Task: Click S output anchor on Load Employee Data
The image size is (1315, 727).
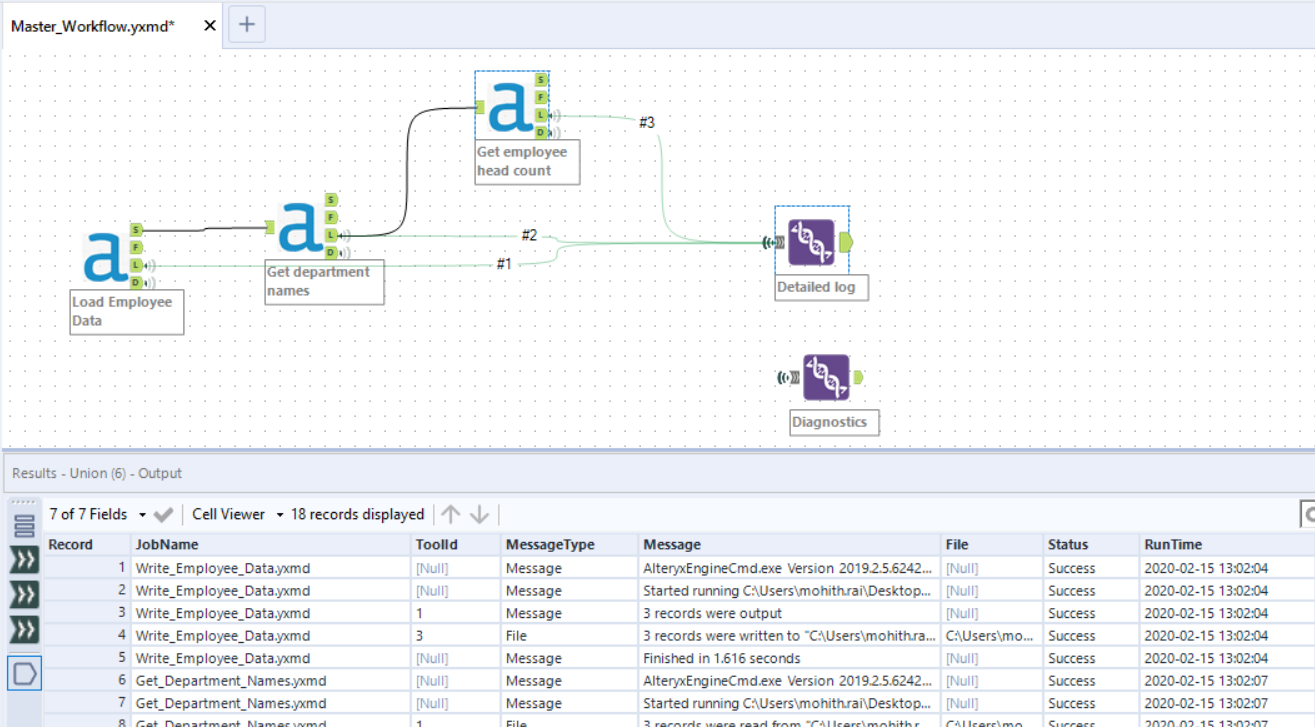Action: [136, 230]
